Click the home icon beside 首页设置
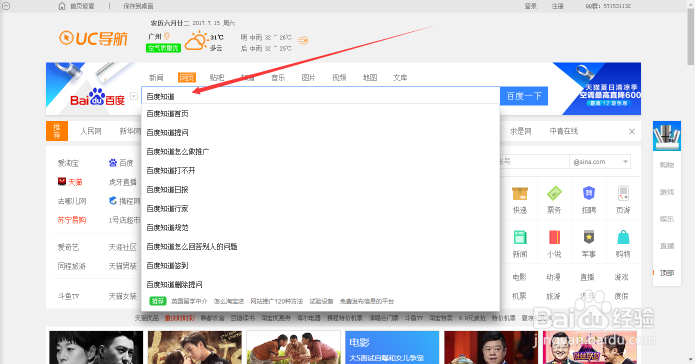The image size is (695, 364). click(x=62, y=6)
